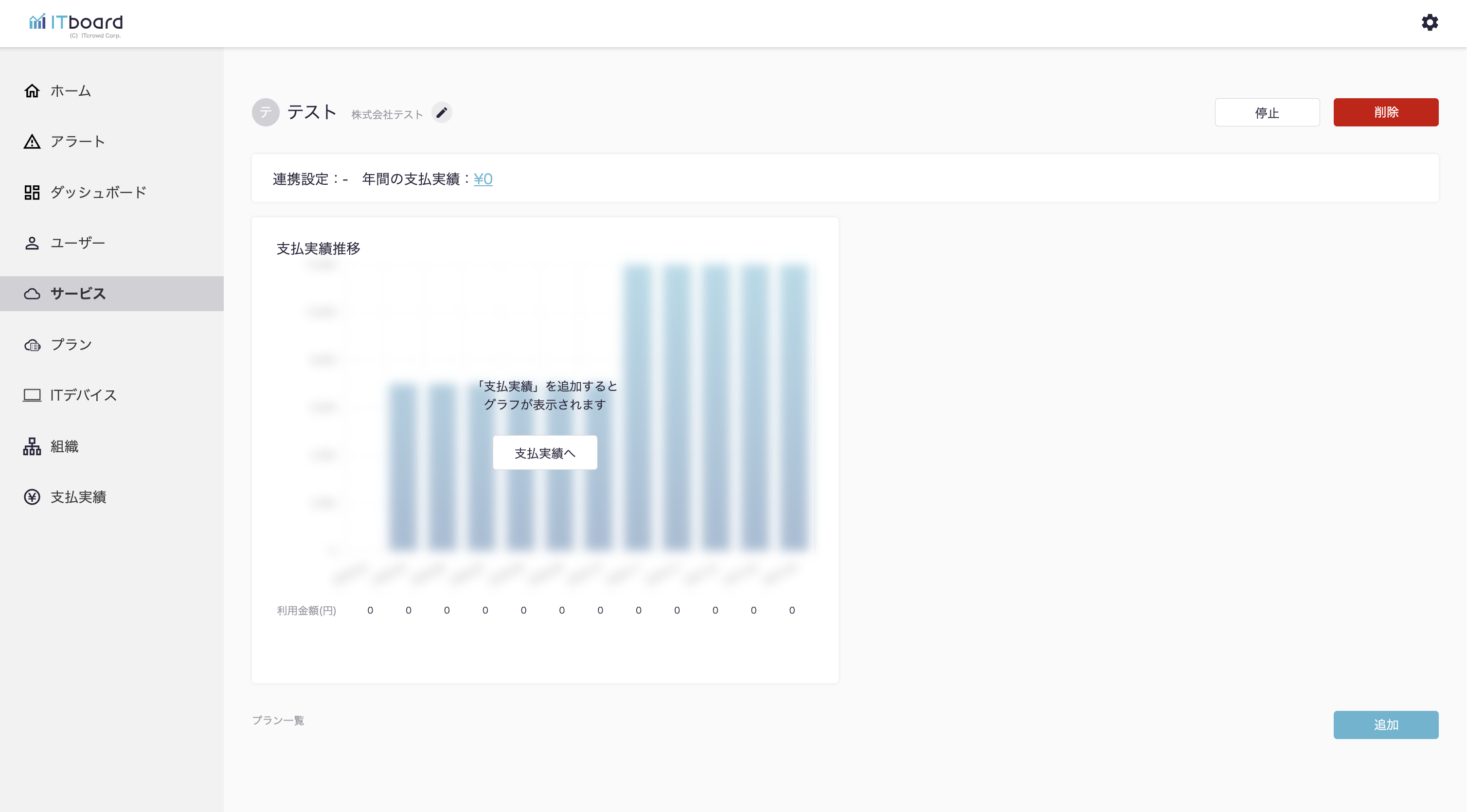The width and height of the screenshot is (1467, 812).
Task: Click the IT device laptop icon
Action: click(32, 395)
